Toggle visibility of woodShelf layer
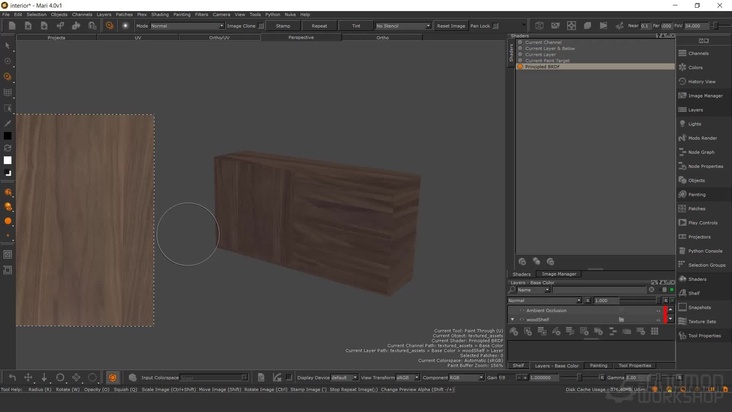The height and width of the screenshot is (412, 732). click(521, 320)
